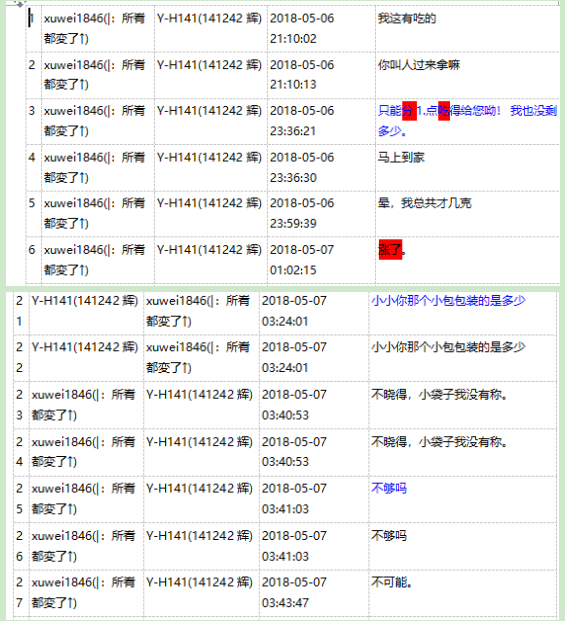Click the timestamp cell ending 23:36:30
Viewport: 565px width, 621px height.
[321, 168]
